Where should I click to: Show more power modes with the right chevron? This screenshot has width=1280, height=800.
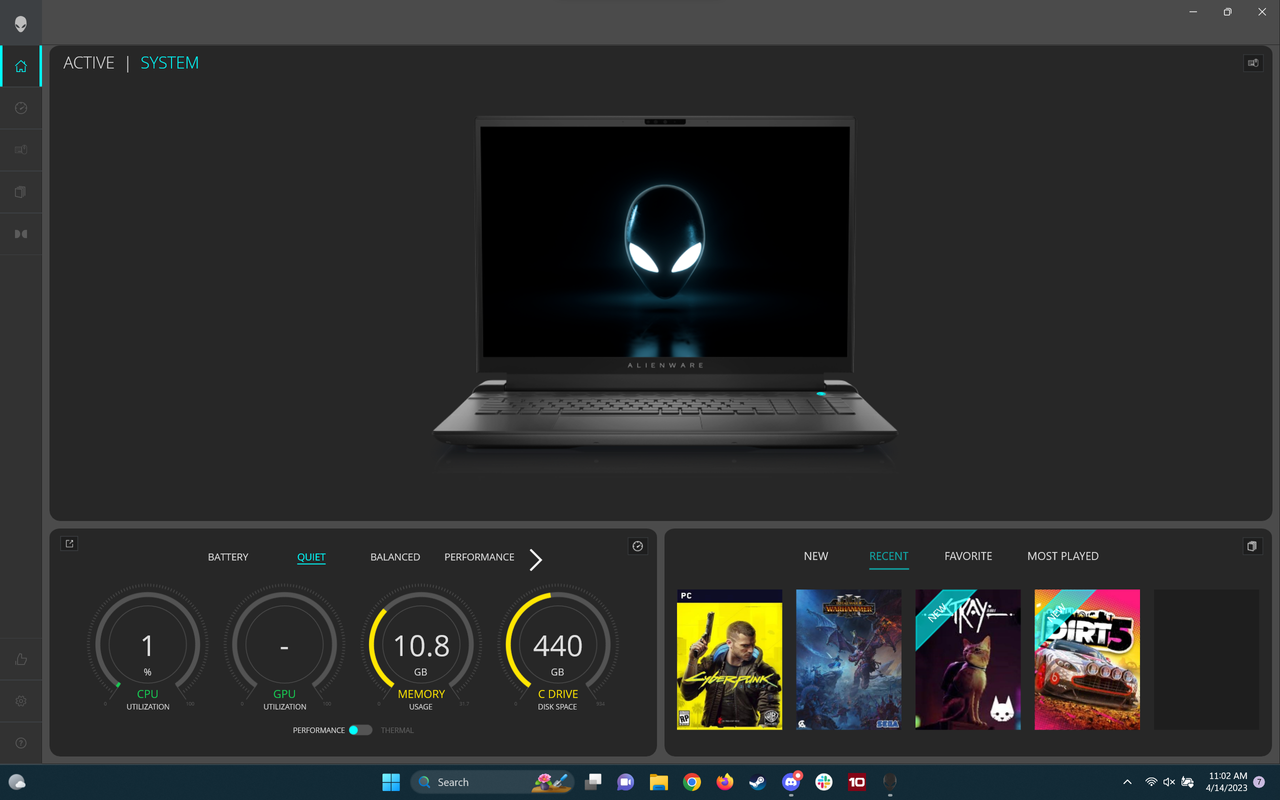(536, 560)
